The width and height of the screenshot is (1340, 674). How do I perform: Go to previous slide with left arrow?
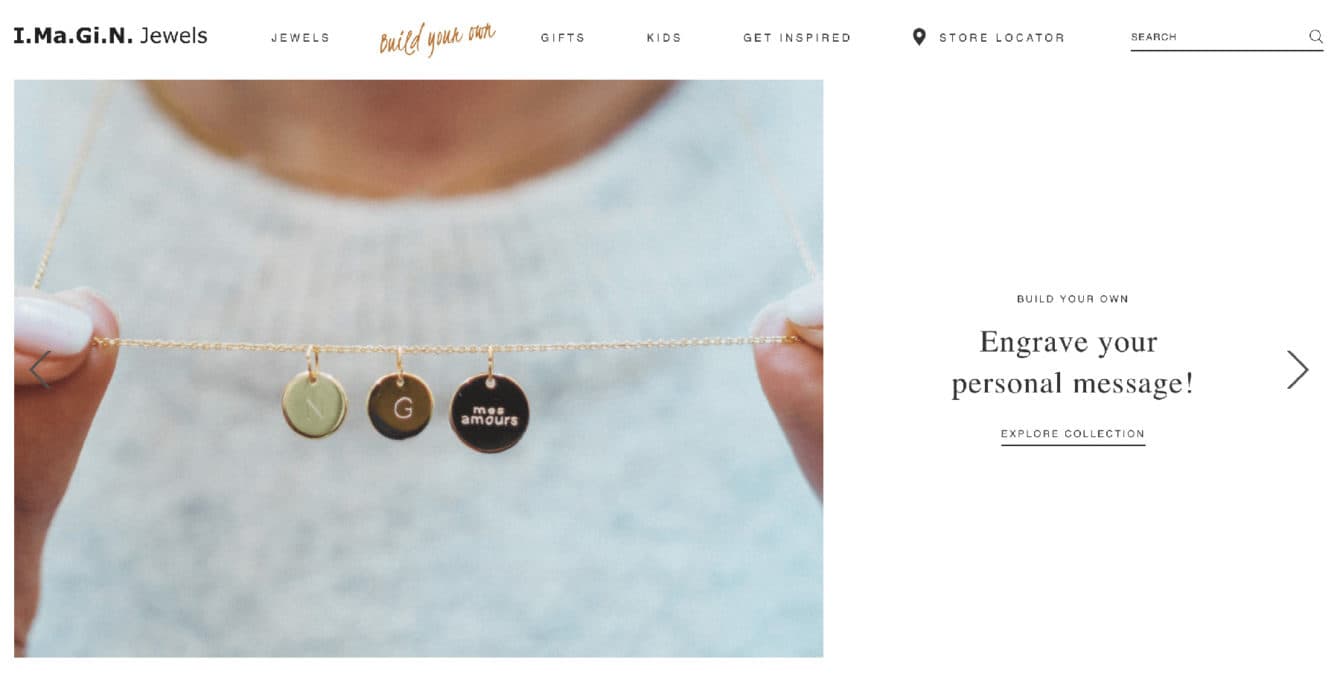tap(40, 369)
